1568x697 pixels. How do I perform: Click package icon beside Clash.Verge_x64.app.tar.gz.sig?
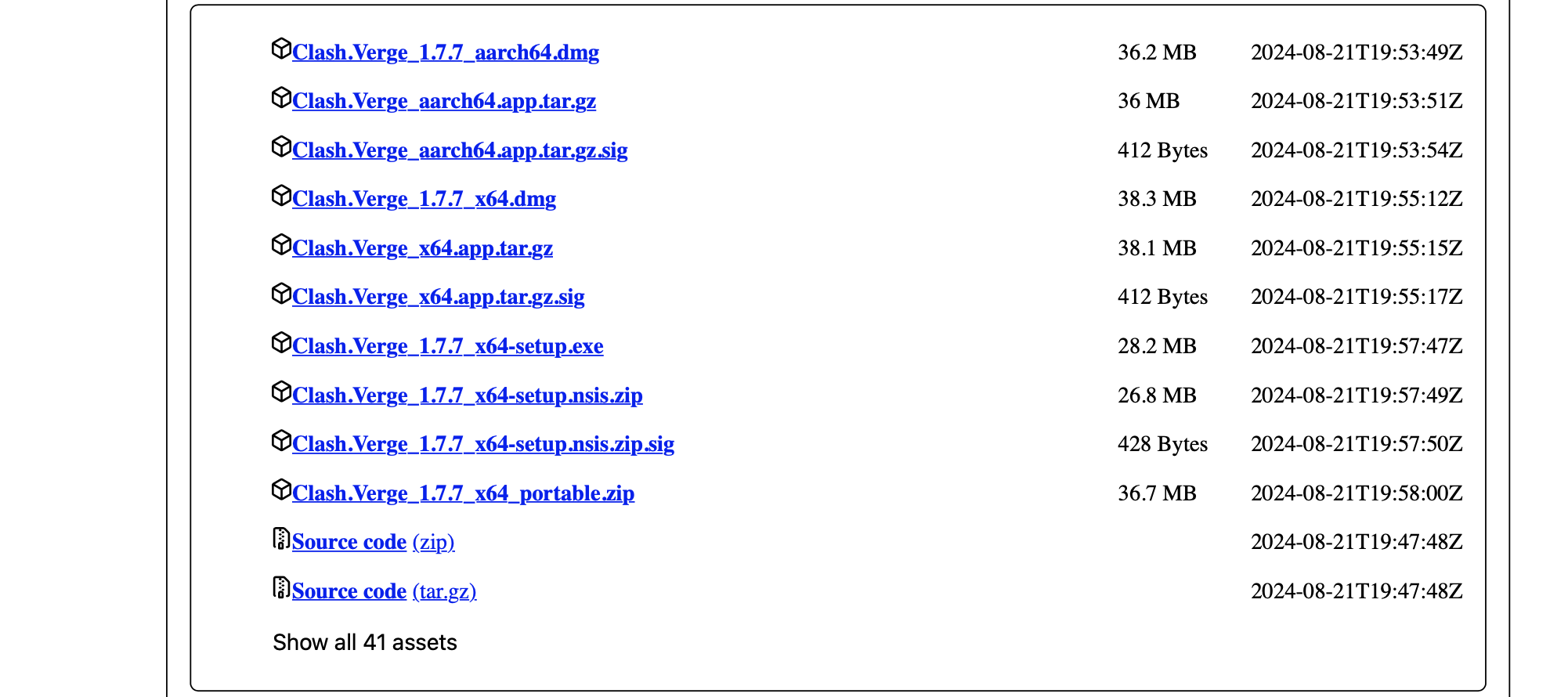(x=282, y=294)
